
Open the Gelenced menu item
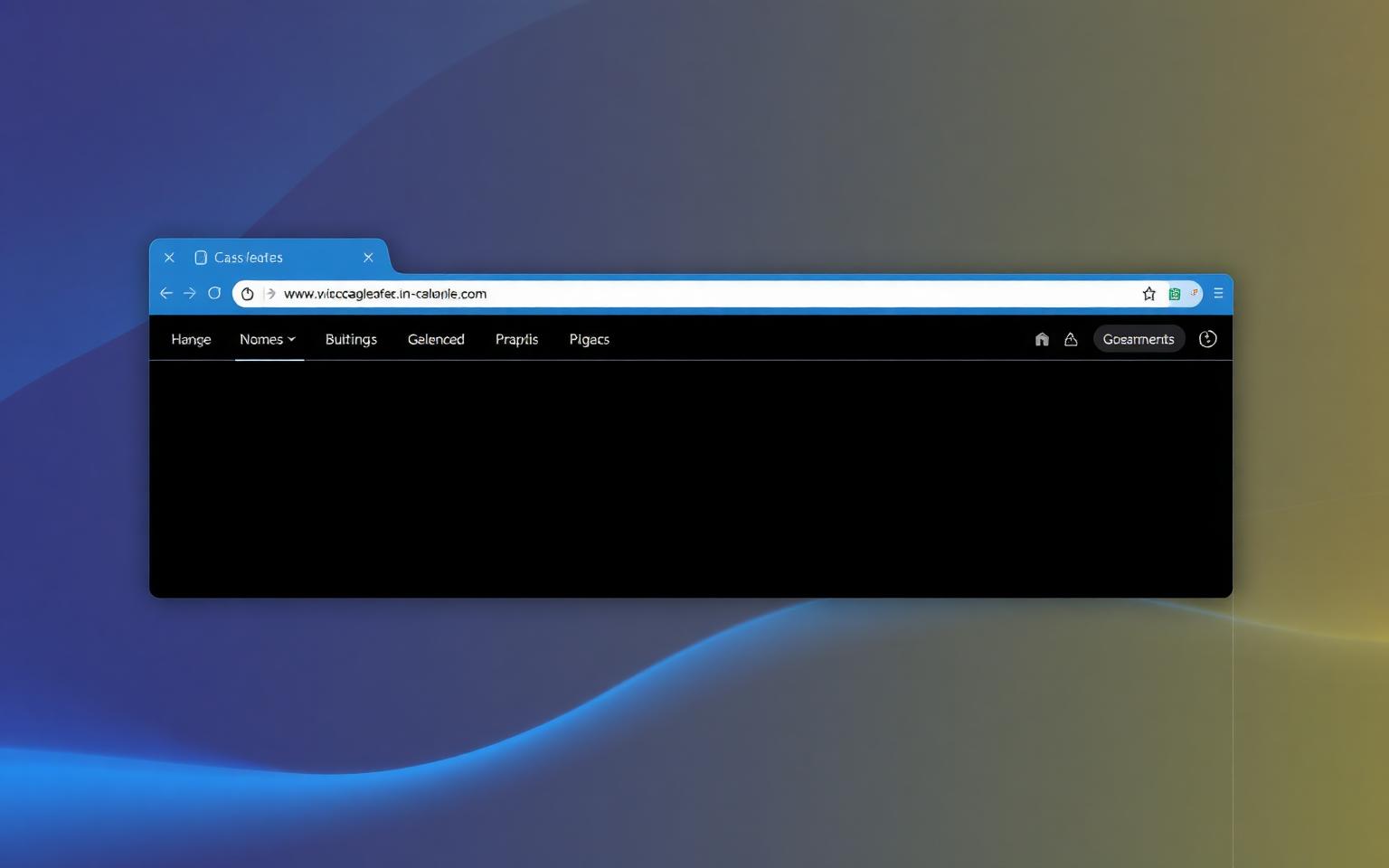click(x=436, y=339)
